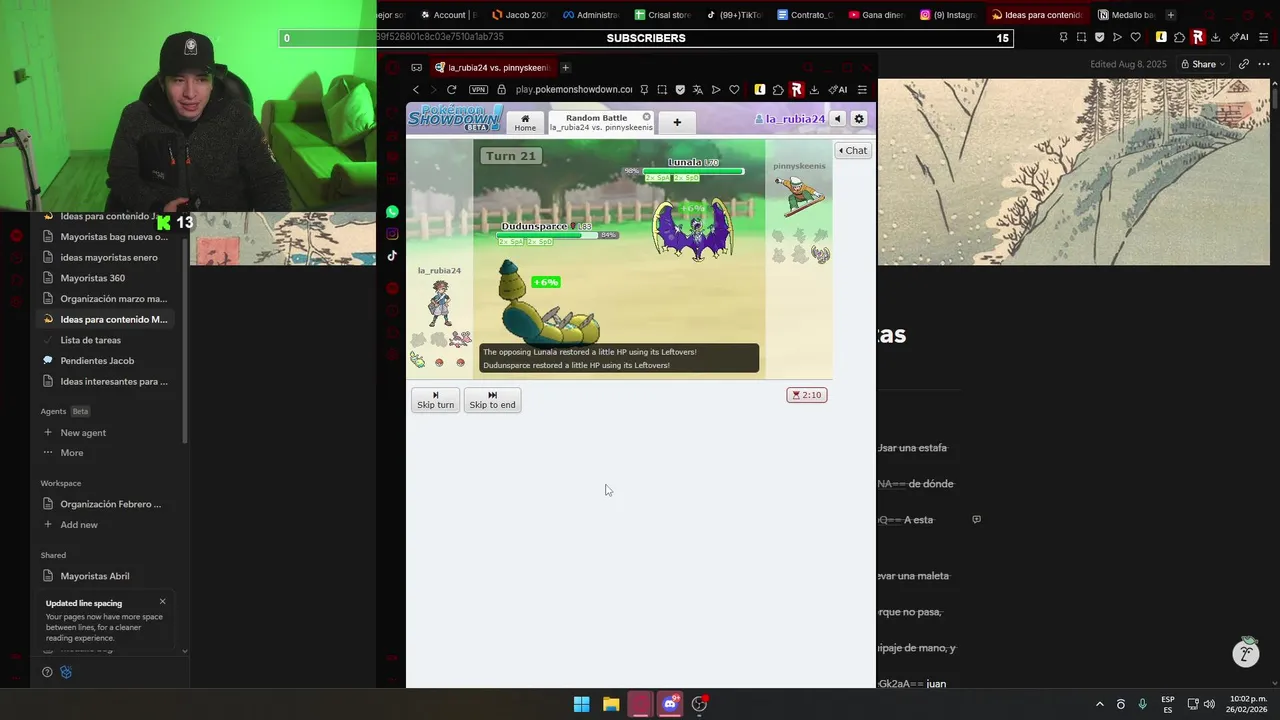This screenshot has width=1280, height=720.
Task: Open Mayoristas bag nueva page in Notion sidebar
Action: (106, 237)
